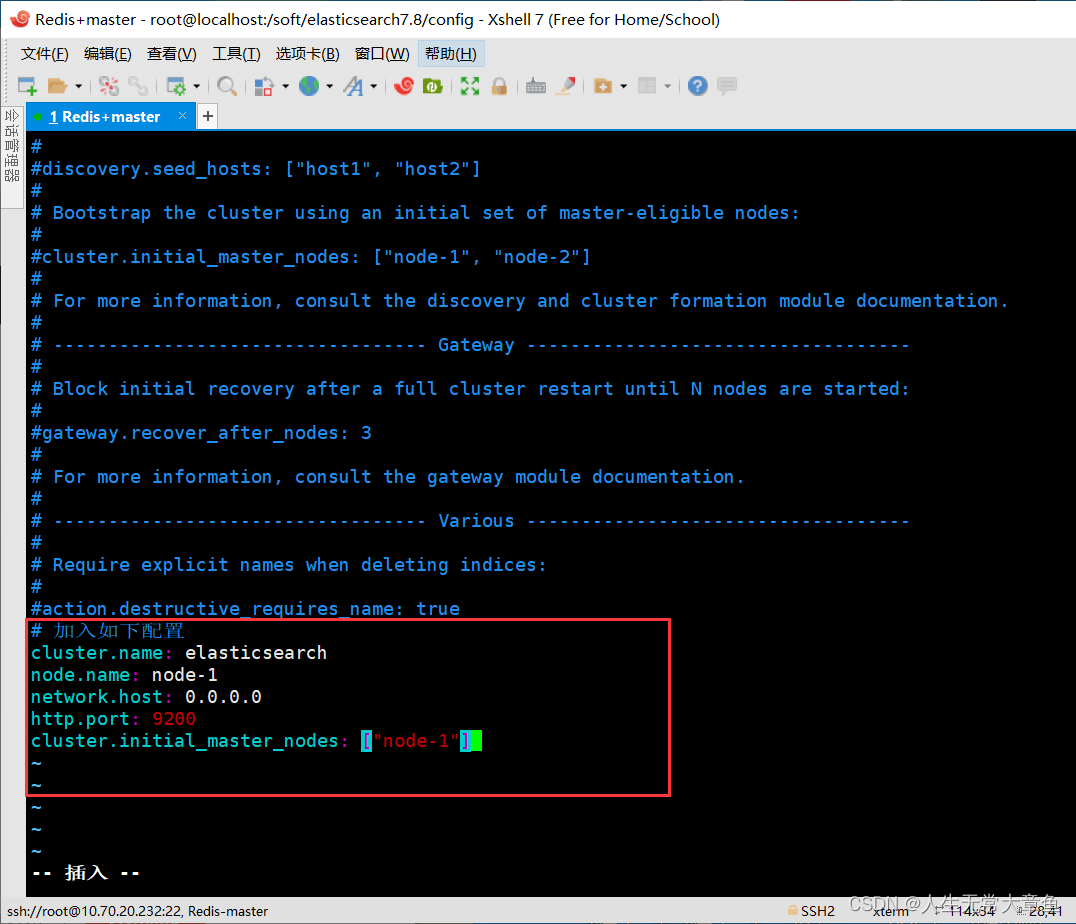Click the xterm label in the status bar
Image resolution: width=1076 pixels, height=924 pixels.
pyautogui.click(x=890, y=911)
